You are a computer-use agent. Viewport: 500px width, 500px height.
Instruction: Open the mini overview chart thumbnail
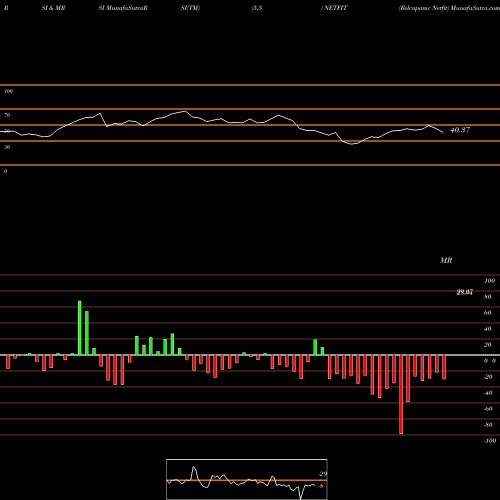tap(247, 479)
